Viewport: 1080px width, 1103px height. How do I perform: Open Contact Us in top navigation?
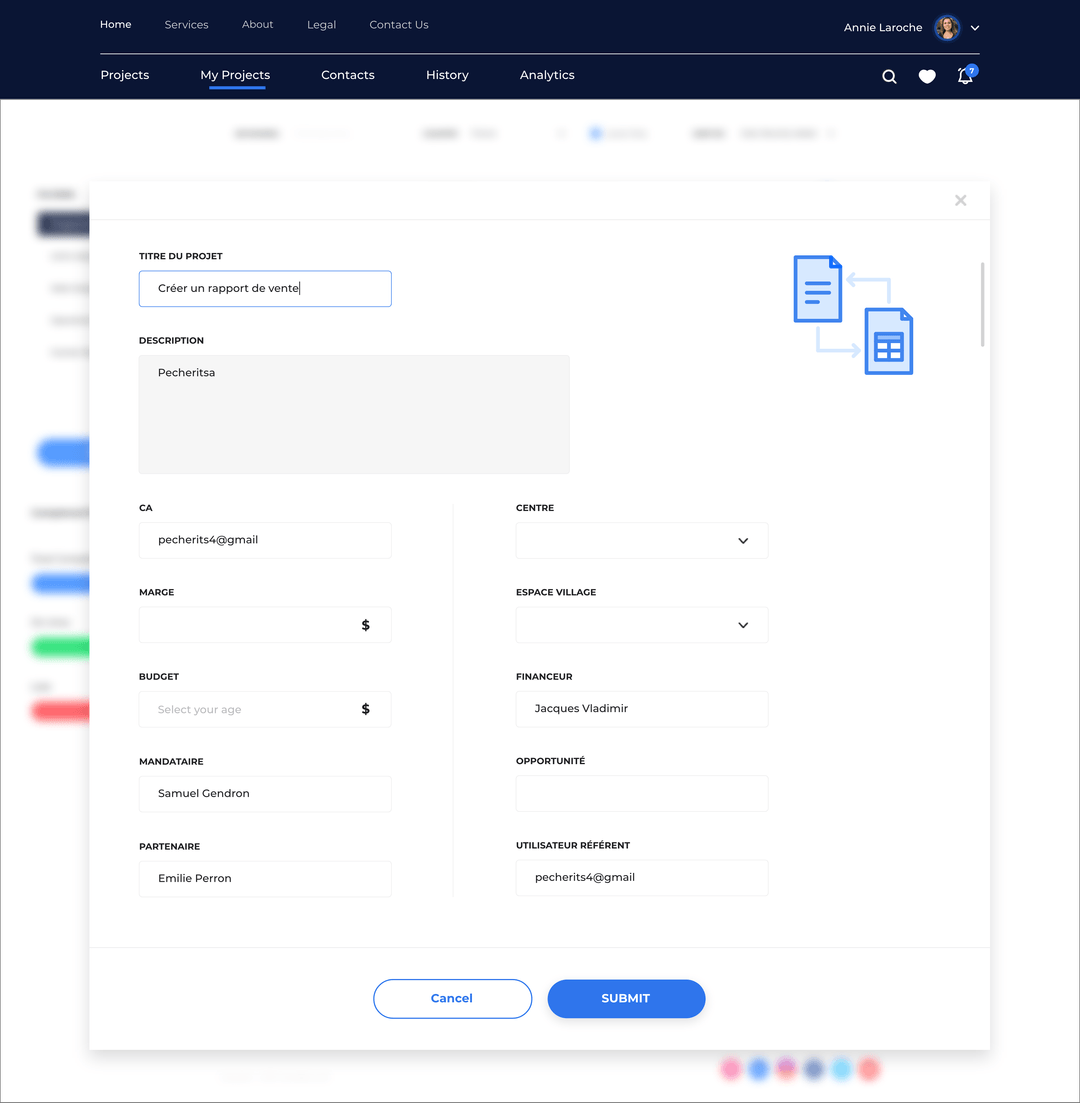coord(399,25)
